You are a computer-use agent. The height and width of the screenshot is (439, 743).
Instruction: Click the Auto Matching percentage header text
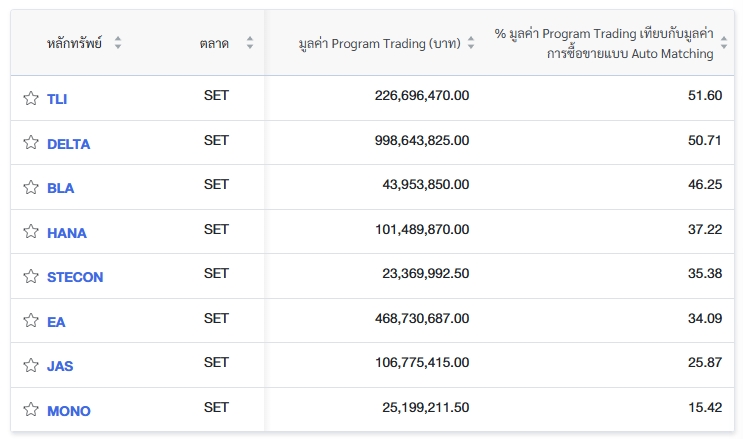tap(604, 44)
